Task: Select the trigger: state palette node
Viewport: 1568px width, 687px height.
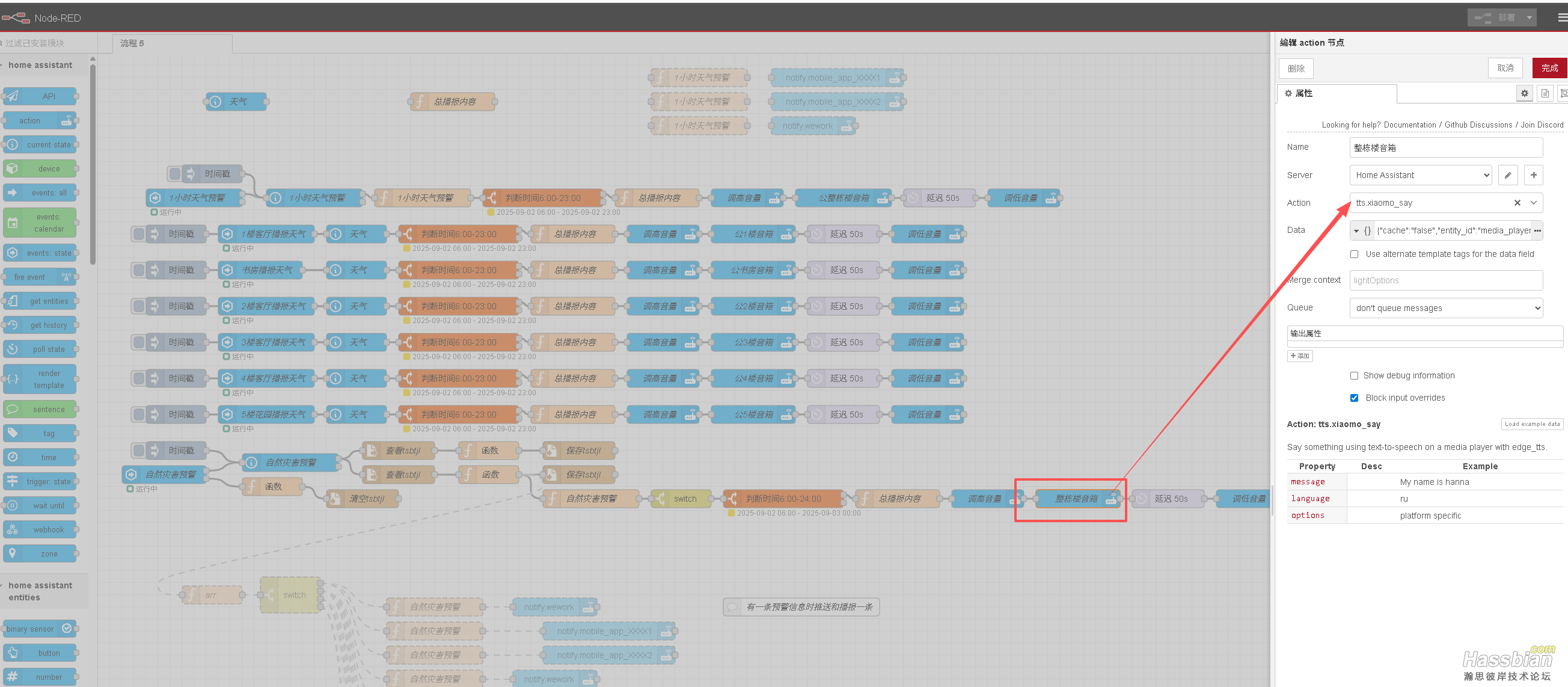Action: tap(40, 482)
